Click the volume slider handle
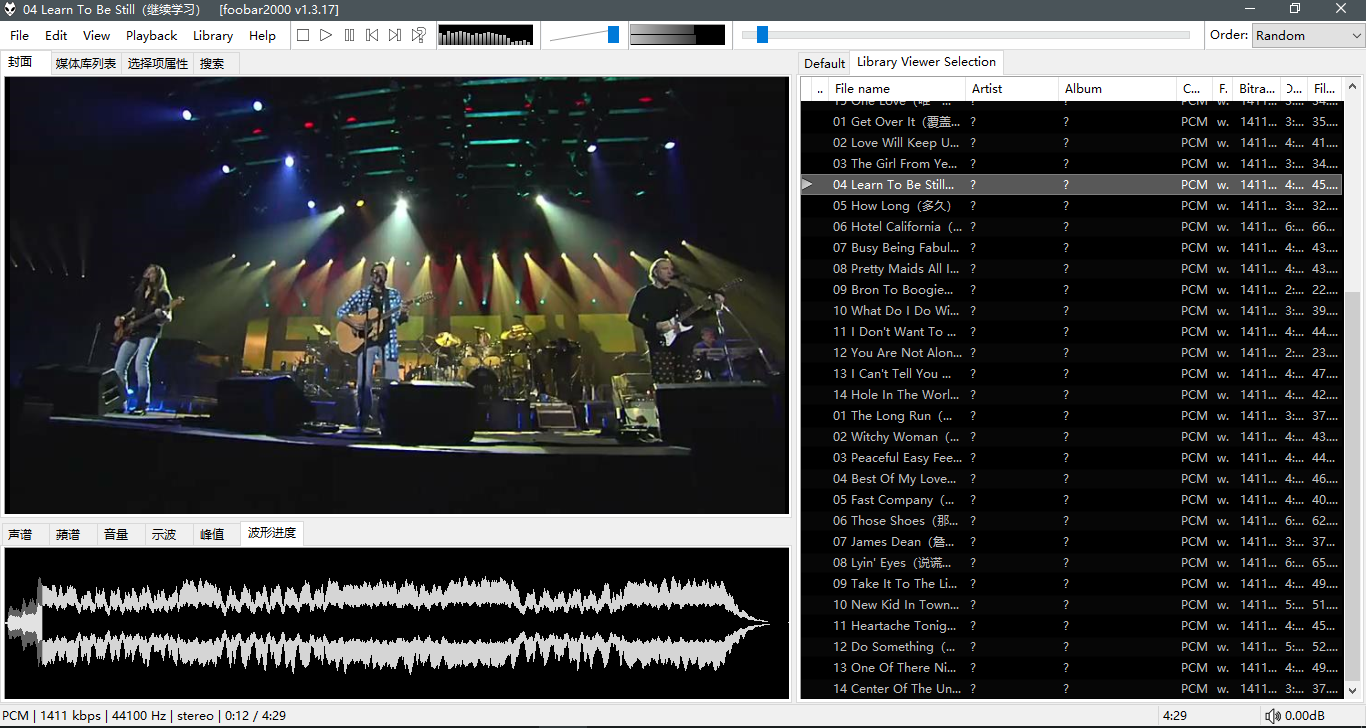Screen dimensions: 1366x728 tap(613, 35)
